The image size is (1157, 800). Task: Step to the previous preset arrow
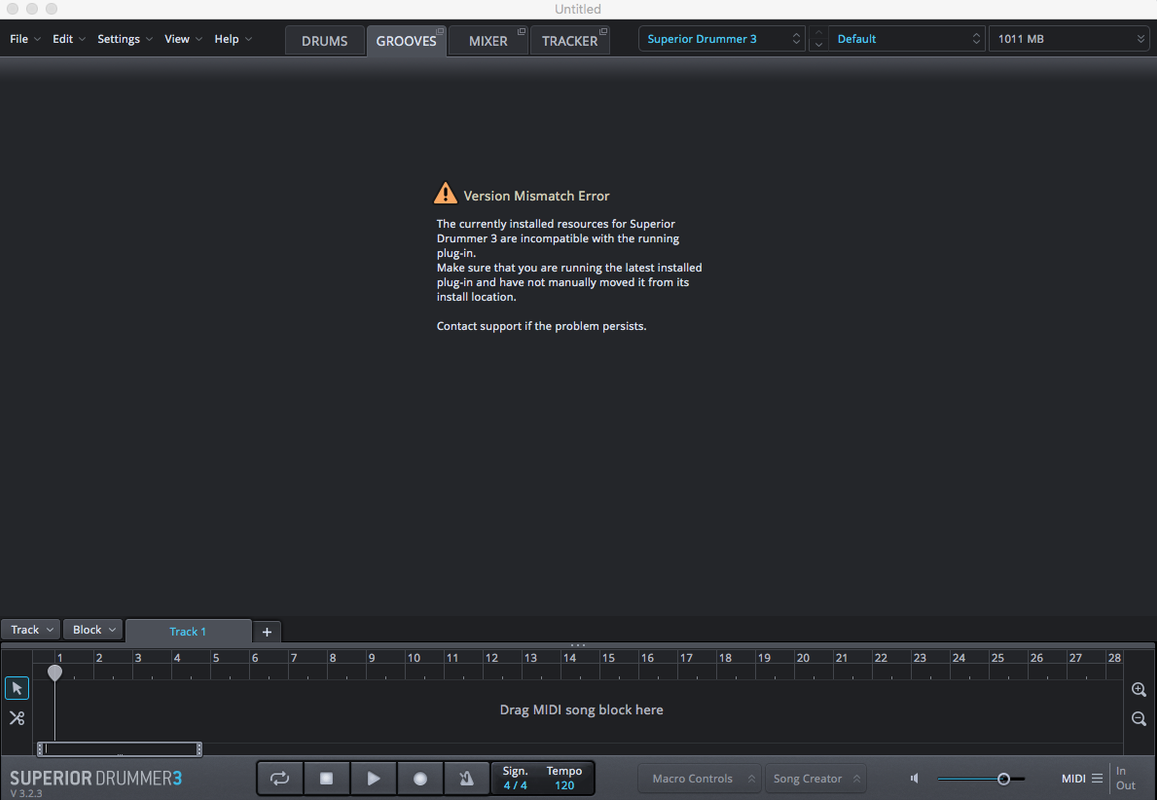pyautogui.click(x=818, y=32)
